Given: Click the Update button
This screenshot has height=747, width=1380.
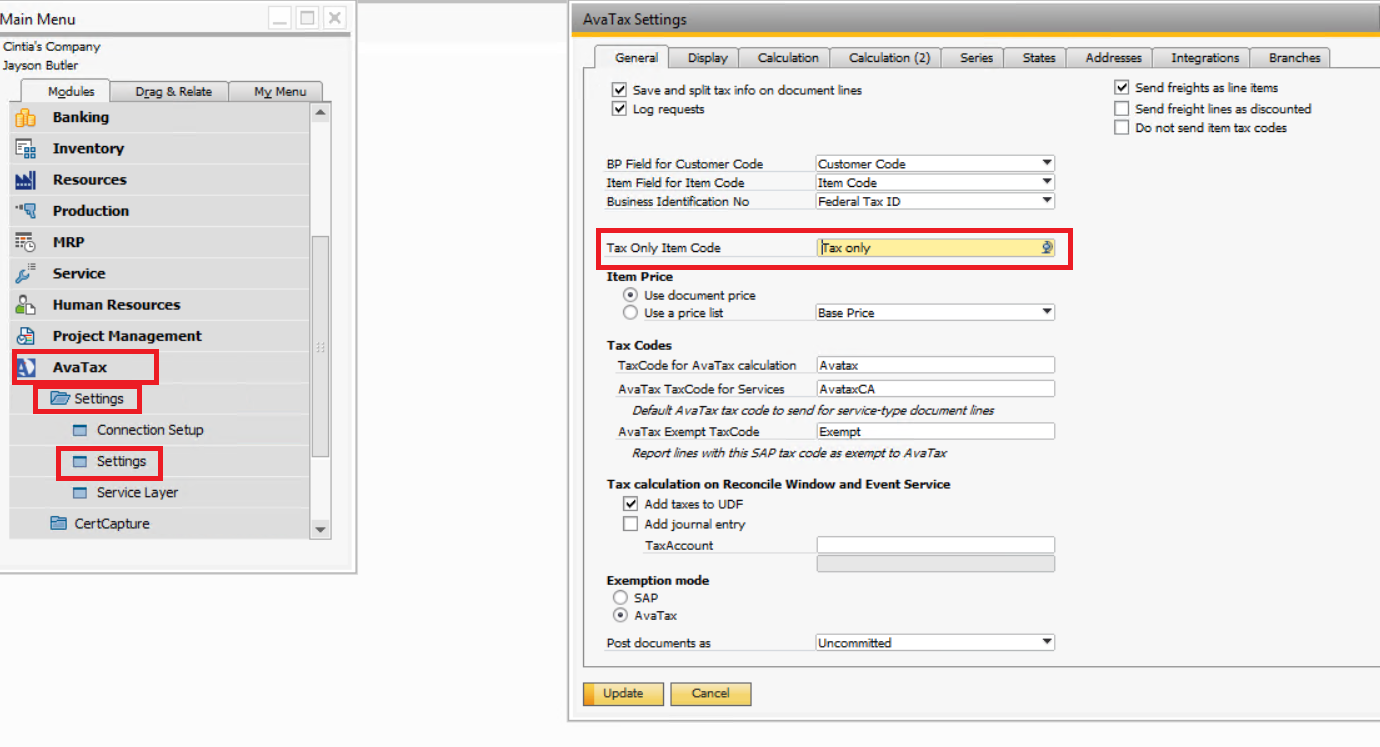Looking at the screenshot, I should point(623,693).
